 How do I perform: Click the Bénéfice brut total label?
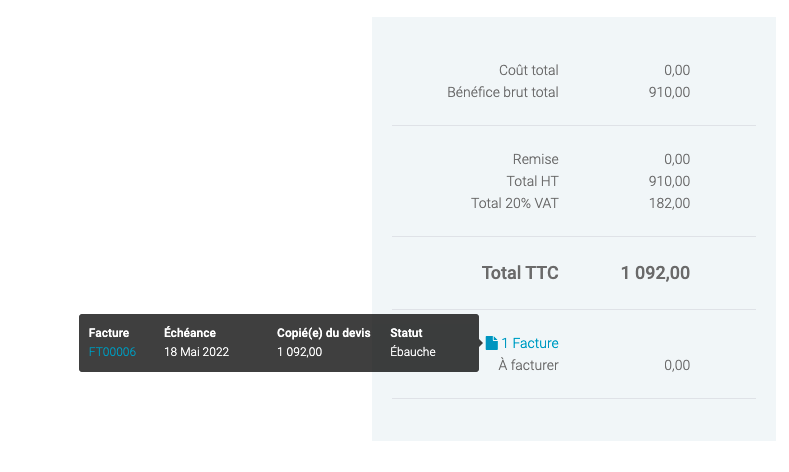(502, 92)
